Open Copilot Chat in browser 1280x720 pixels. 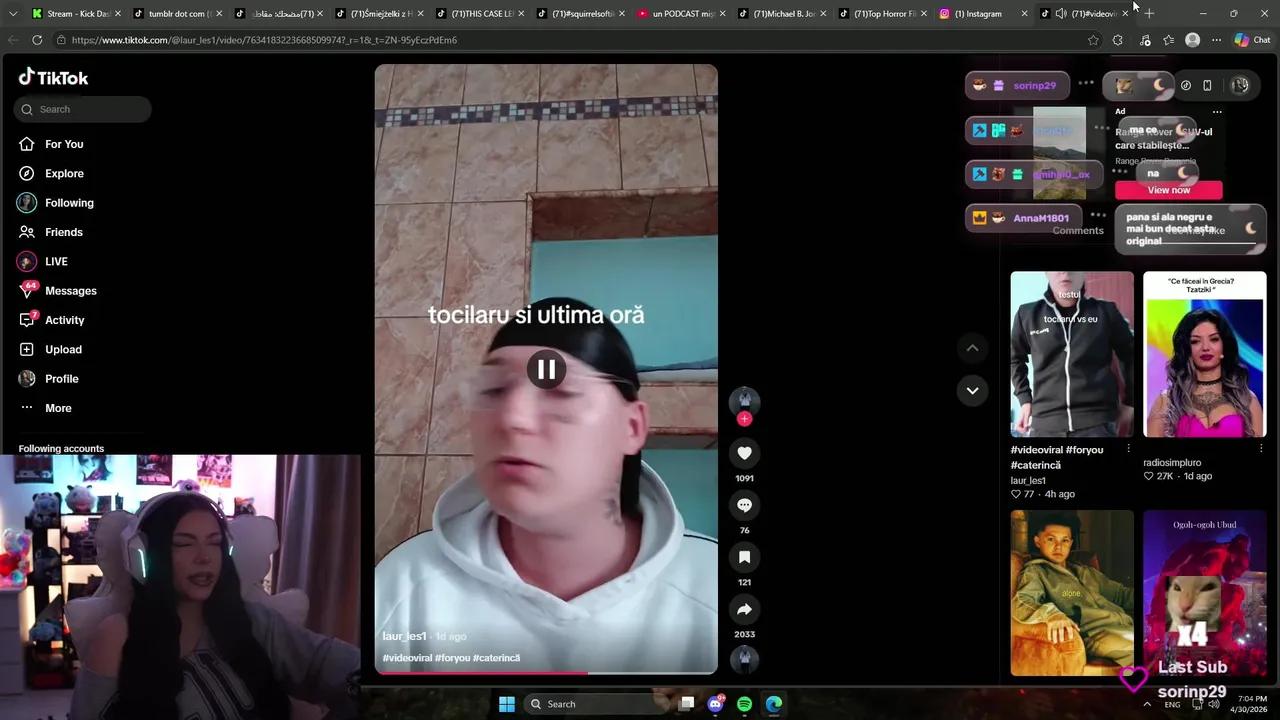click(1252, 40)
